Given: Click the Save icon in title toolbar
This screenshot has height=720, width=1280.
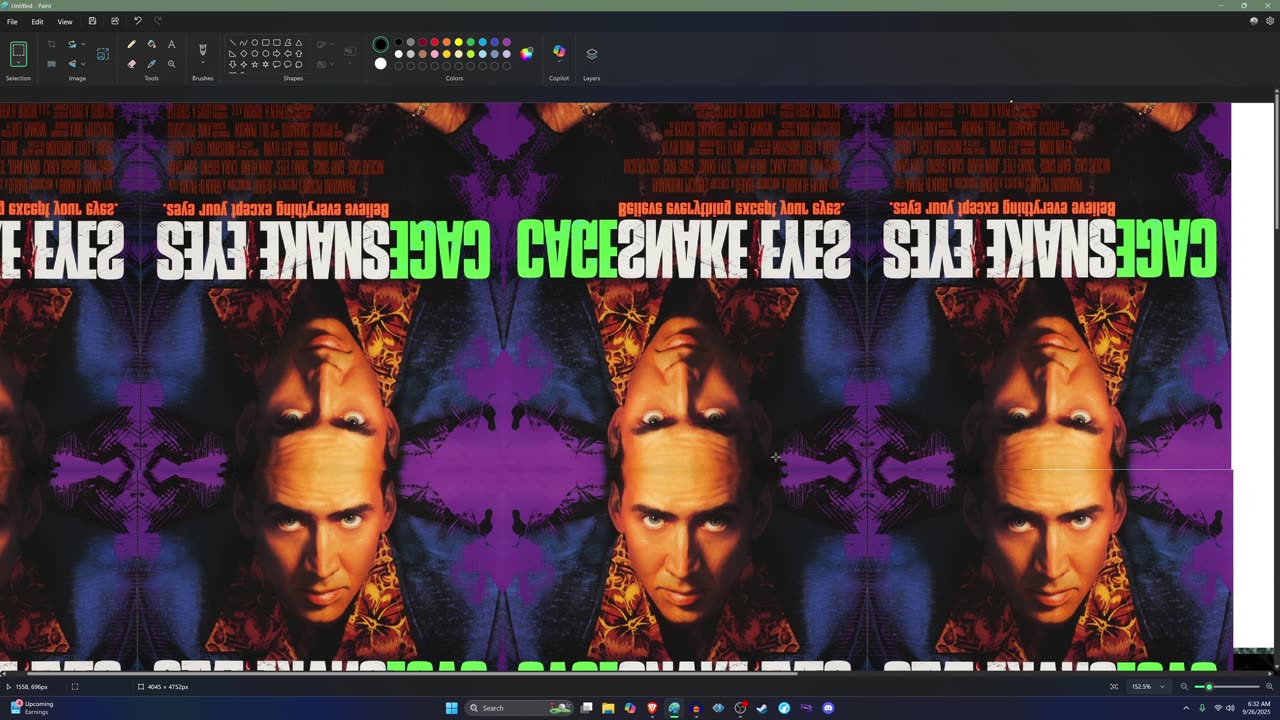Looking at the screenshot, I should point(92,21).
